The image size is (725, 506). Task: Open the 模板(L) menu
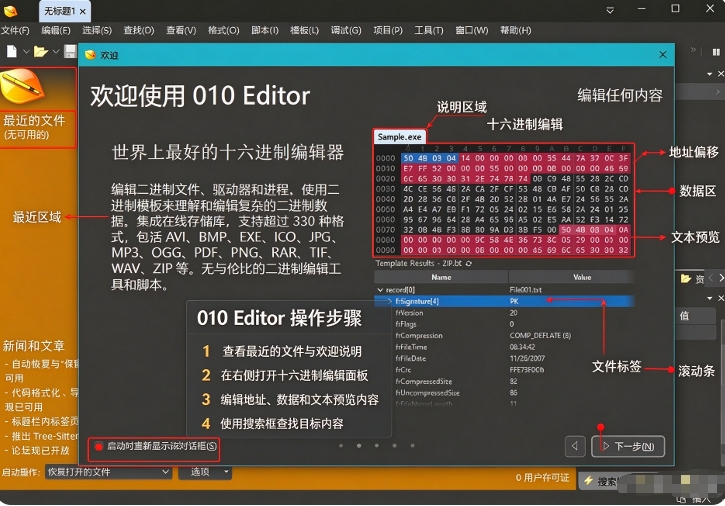tap(304, 31)
